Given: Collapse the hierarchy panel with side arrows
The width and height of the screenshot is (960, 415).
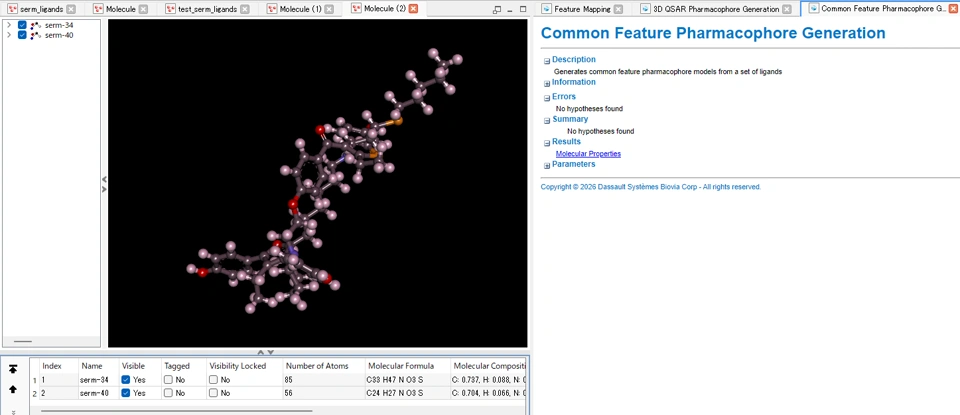Looking at the screenshot, I should (x=104, y=184).
